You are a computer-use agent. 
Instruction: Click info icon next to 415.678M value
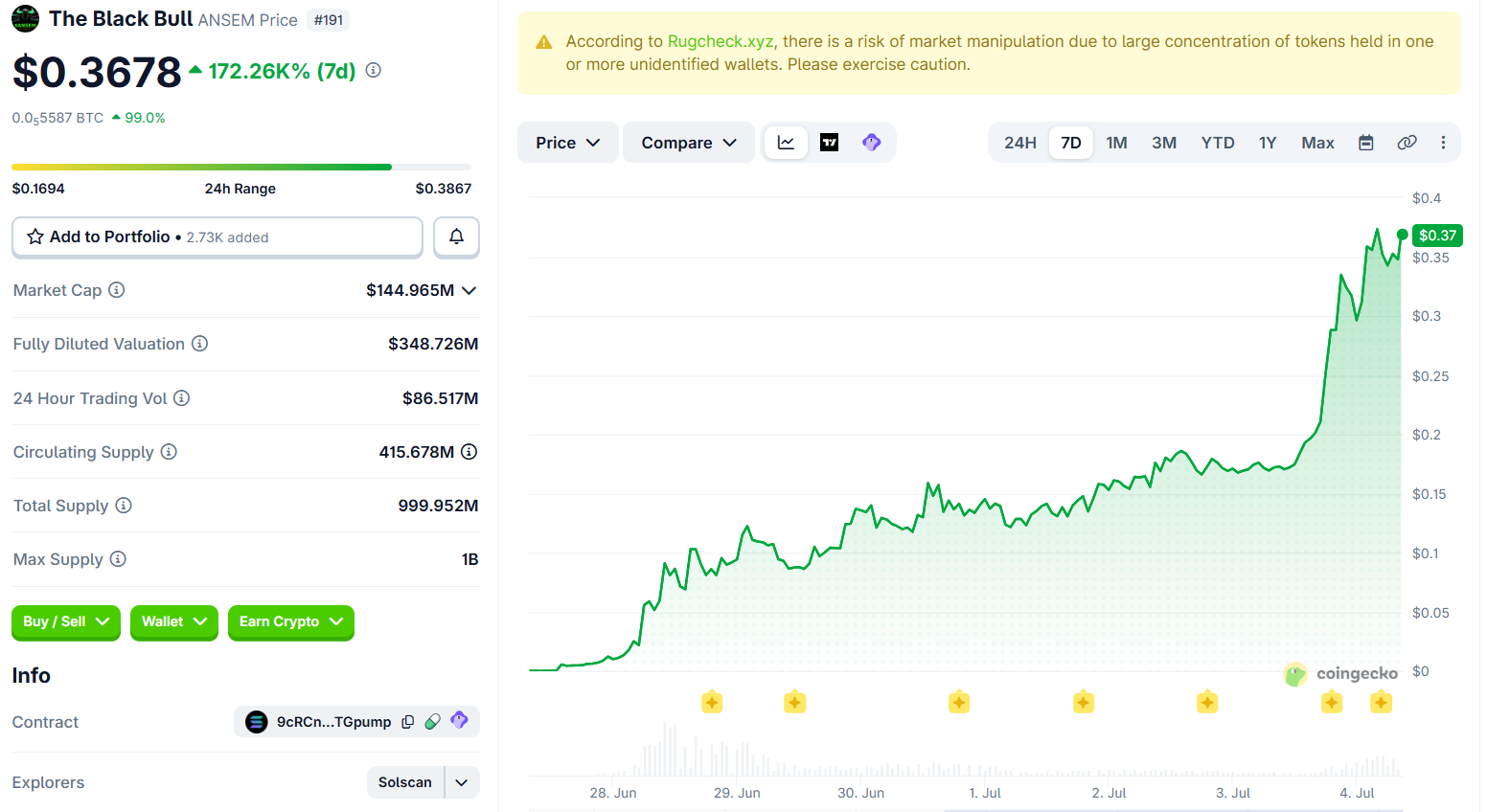coord(469,451)
